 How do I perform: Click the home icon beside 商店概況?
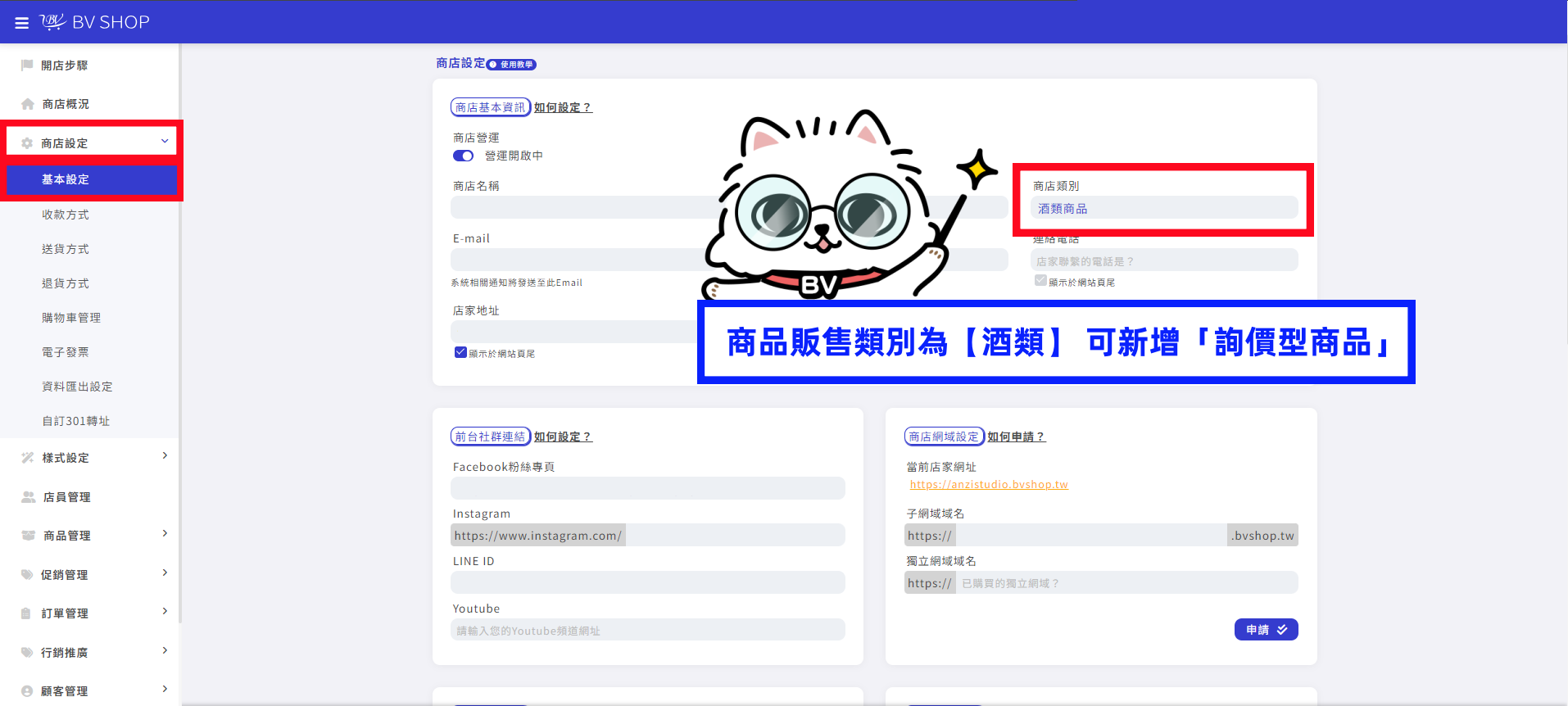tap(28, 104)
